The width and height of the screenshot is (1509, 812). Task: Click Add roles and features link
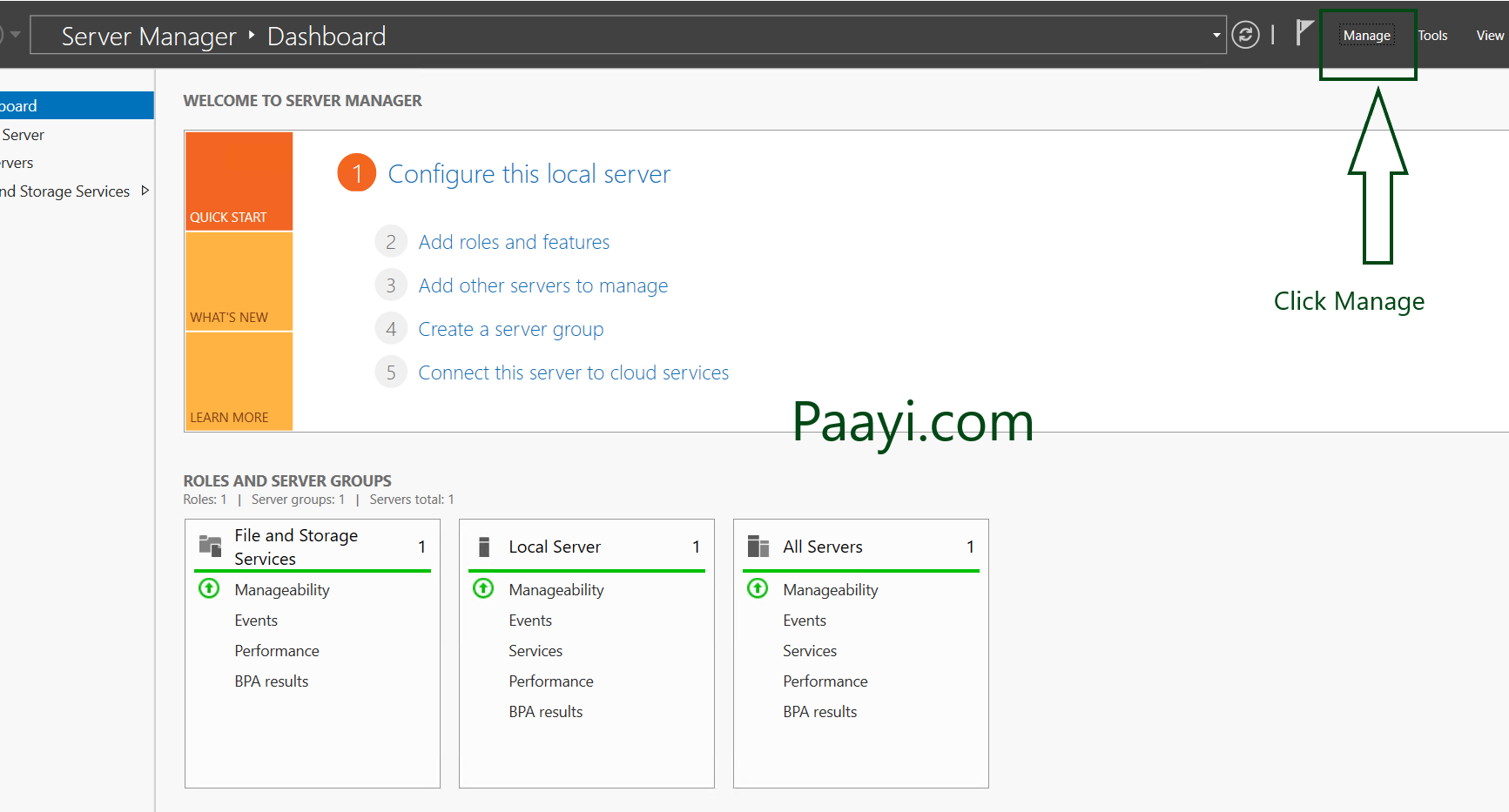pyautogui.click(x=514, y=242)
